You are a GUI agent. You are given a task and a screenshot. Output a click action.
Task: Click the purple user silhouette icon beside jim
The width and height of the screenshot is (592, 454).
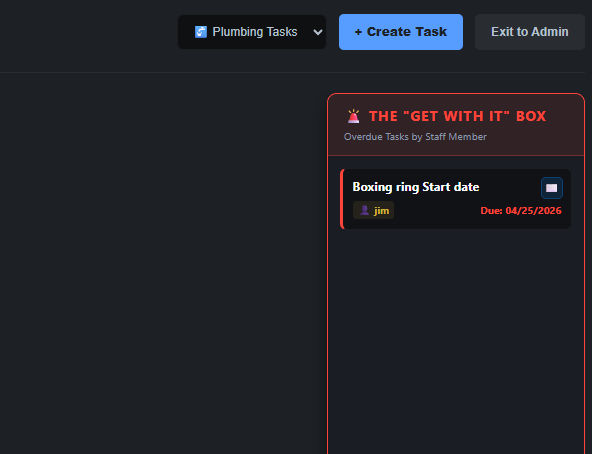coord(364,210)
